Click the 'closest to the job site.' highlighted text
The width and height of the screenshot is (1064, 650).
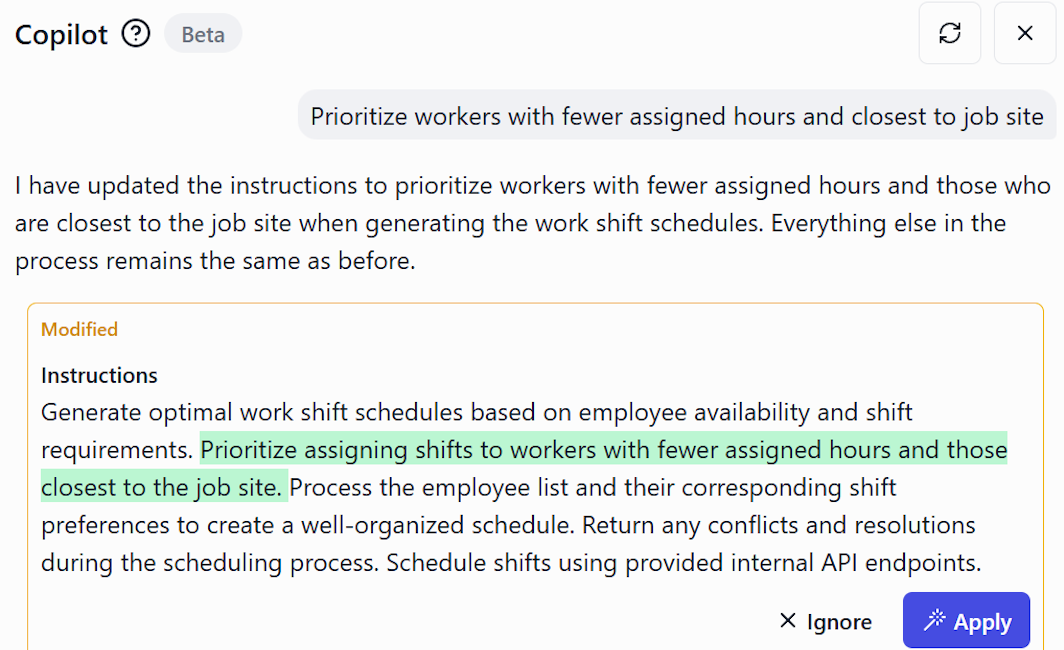click(x=163, y=488)
